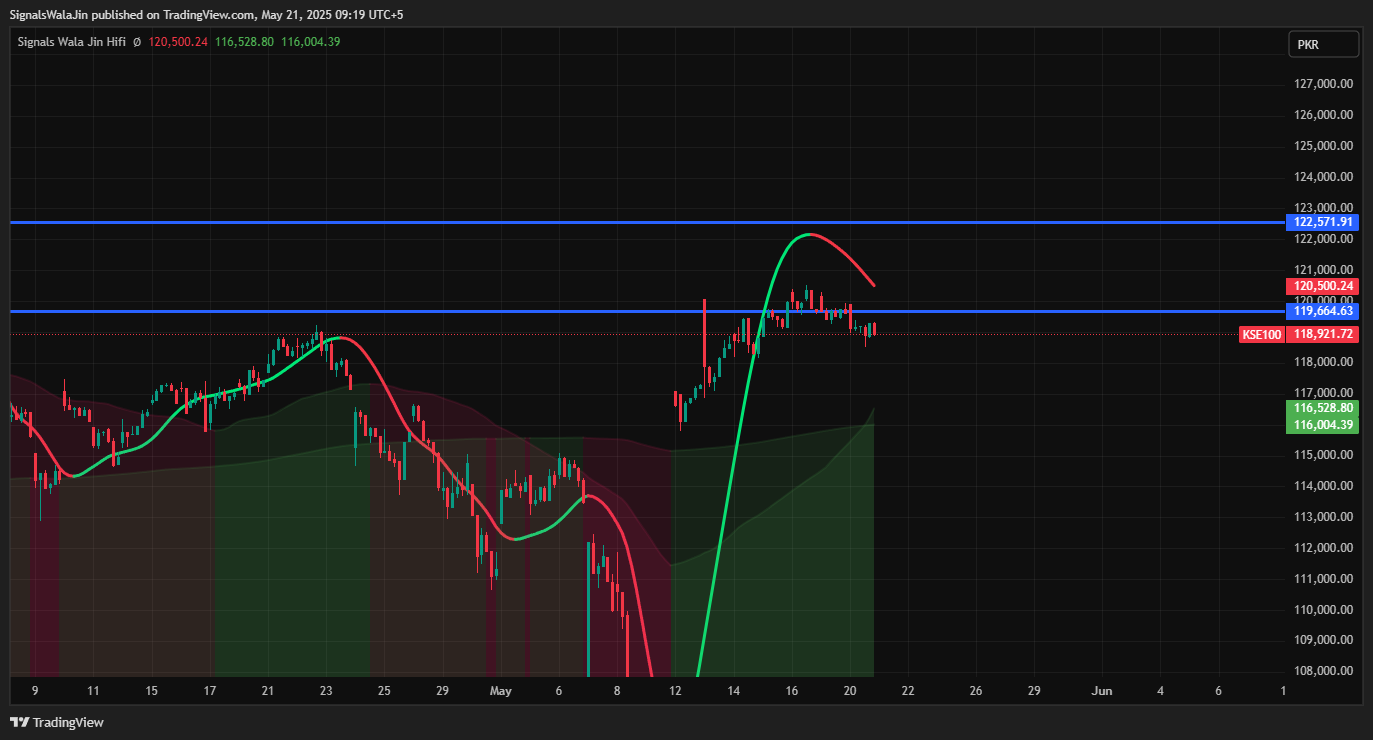Click the TradingView logo at bottom left
Image resolution: width=1373 pixels, height=740 pixels.
coord(57,722)
